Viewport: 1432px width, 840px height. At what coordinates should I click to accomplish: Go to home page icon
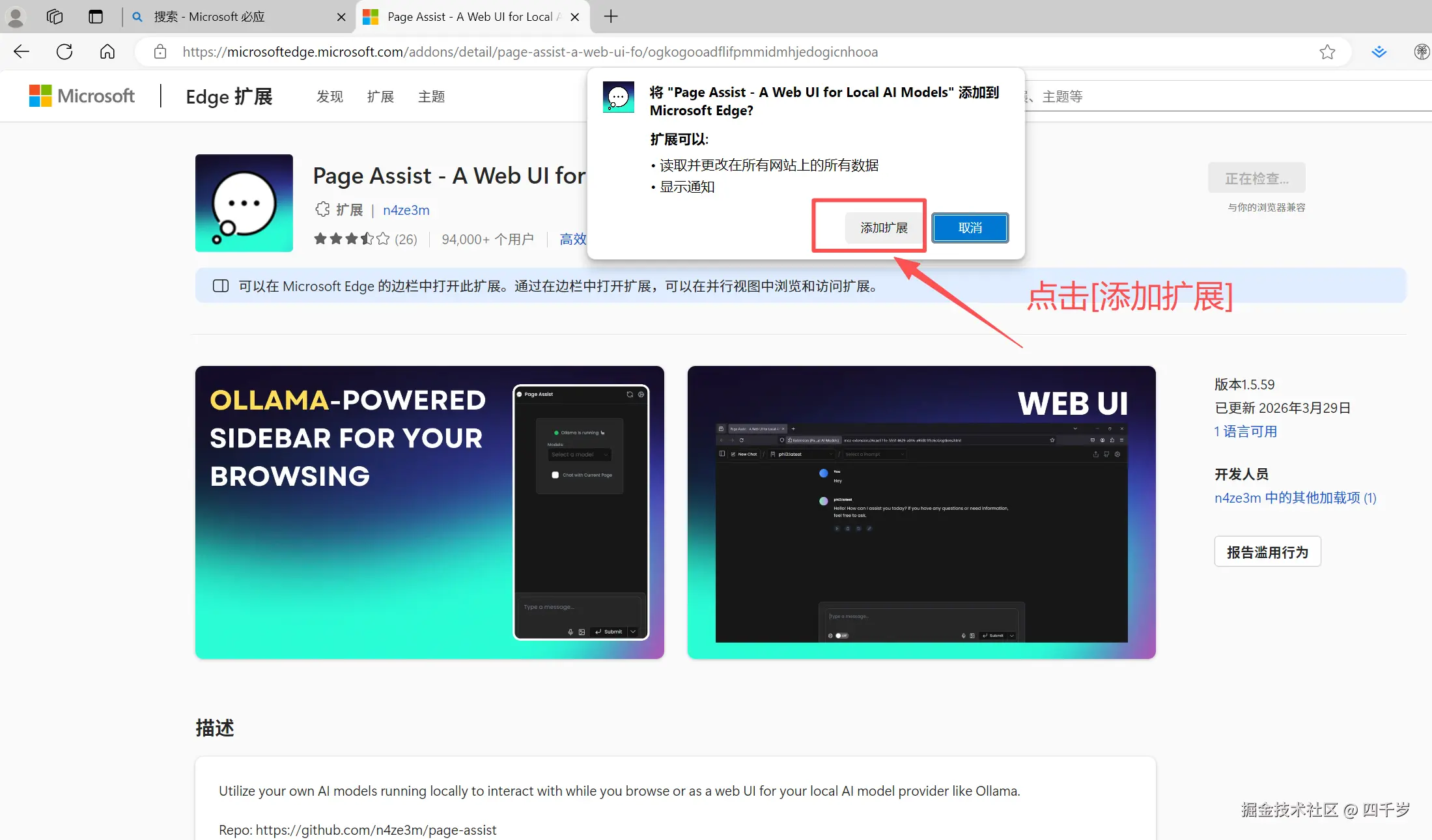[x=107, y=52]
